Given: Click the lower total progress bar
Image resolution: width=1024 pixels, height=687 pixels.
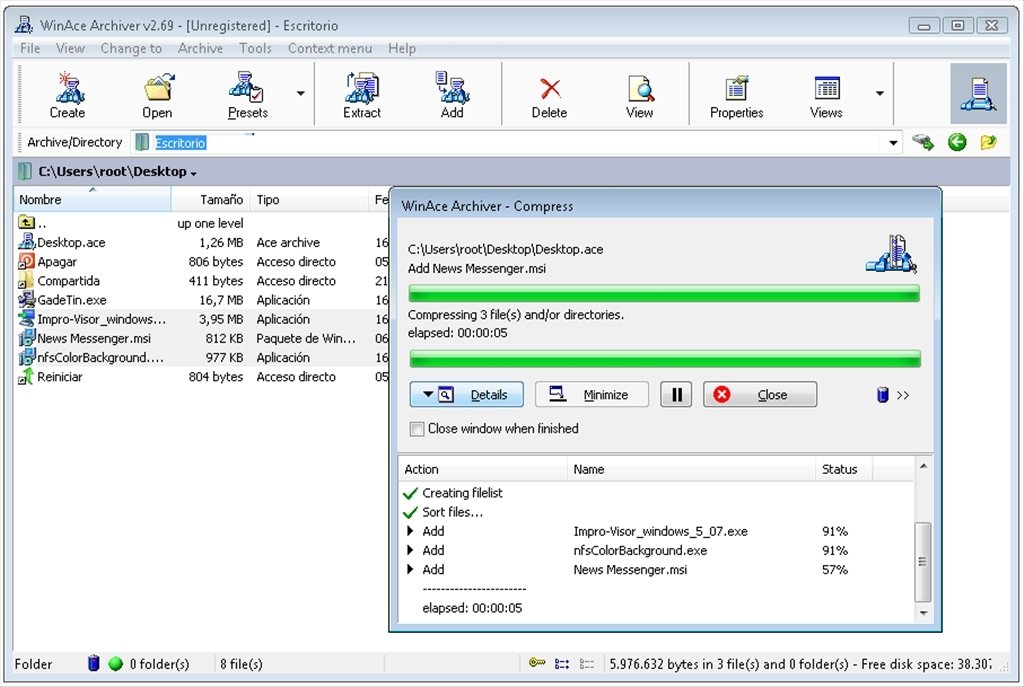Looking at the screenshot, I should [665, 359].
